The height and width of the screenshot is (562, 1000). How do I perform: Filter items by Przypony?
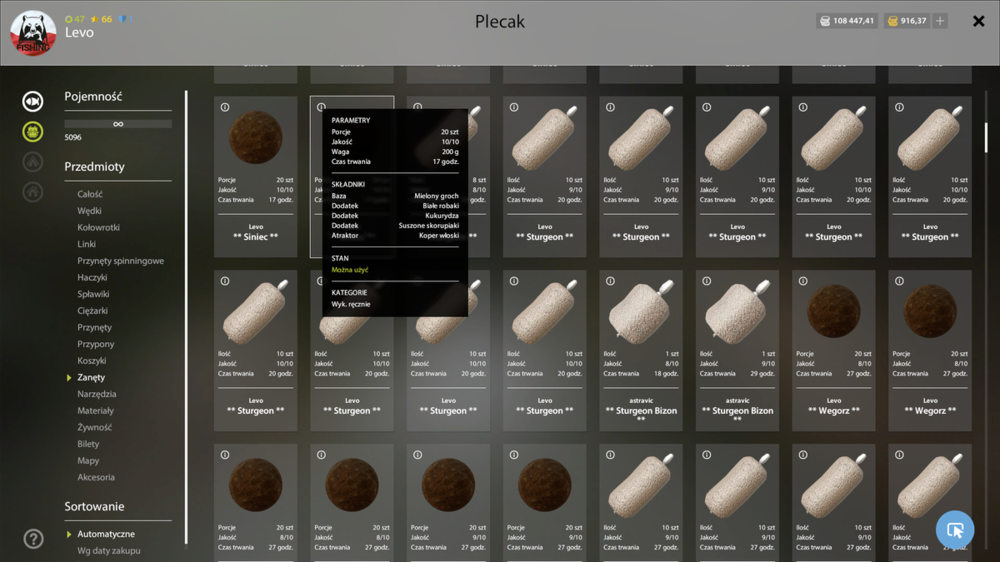(96, 344)
